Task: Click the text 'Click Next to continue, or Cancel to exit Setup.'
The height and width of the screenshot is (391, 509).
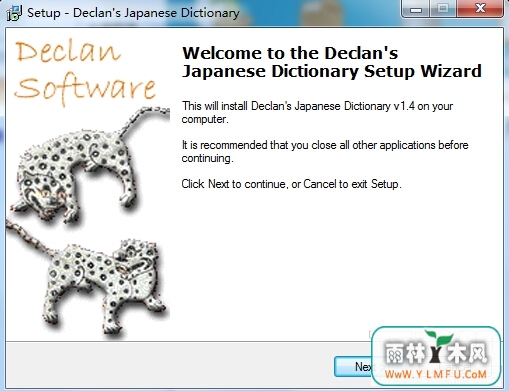Action: 291,184
